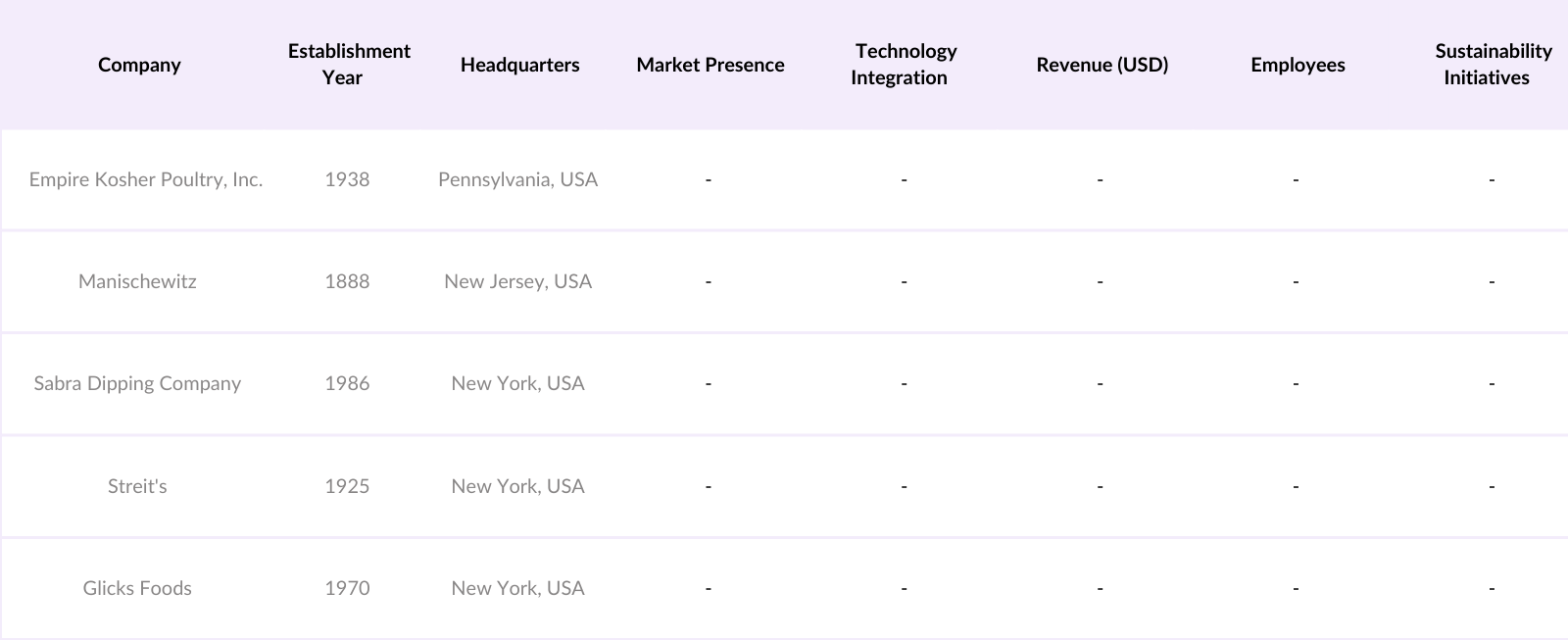Click Empire Kosher's Employees dash cell

tap(1297, 179)
